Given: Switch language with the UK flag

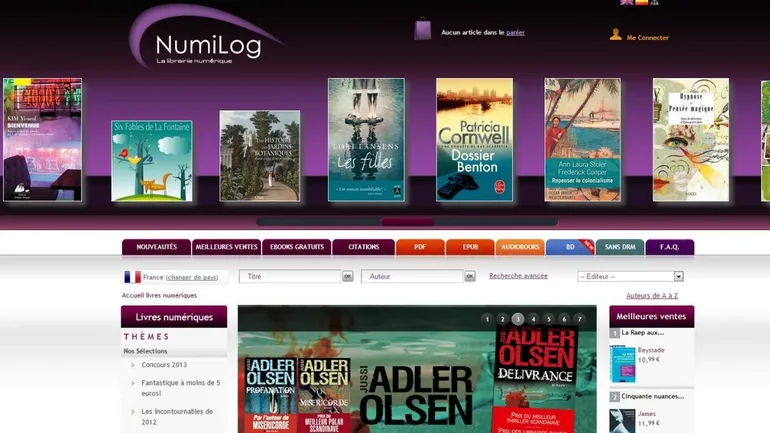Looking at the screenshot, I should [x=626, y=3].
